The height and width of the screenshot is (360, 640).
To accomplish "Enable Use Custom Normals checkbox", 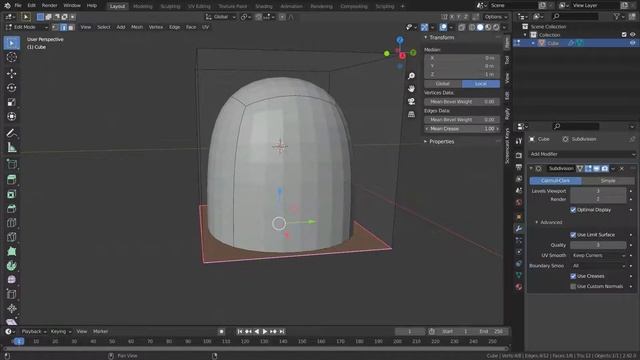I will tap(573, 287).
